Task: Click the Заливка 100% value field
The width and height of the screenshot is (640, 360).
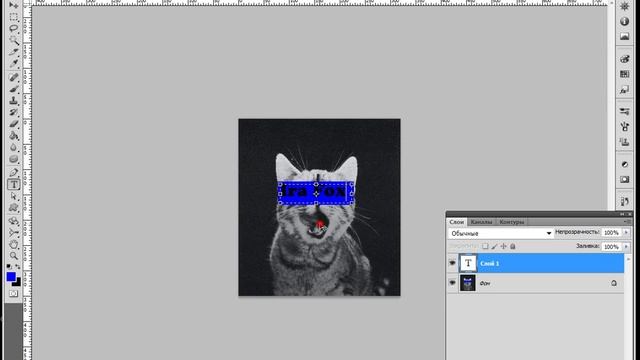Action: tap(611, 247)
